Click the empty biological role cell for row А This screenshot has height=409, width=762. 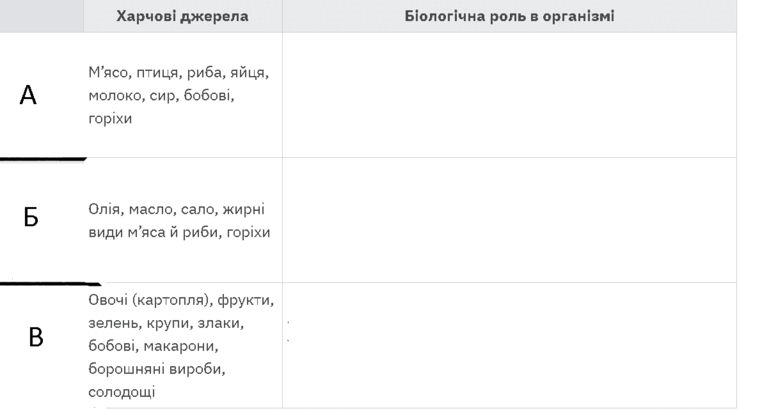point(509,95)
